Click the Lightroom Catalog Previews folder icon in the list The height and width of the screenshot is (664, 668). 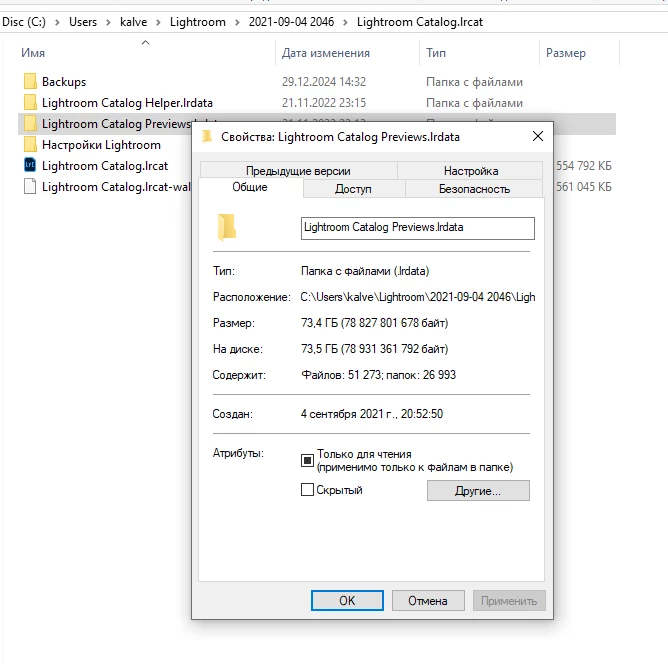tap(30, 124)
